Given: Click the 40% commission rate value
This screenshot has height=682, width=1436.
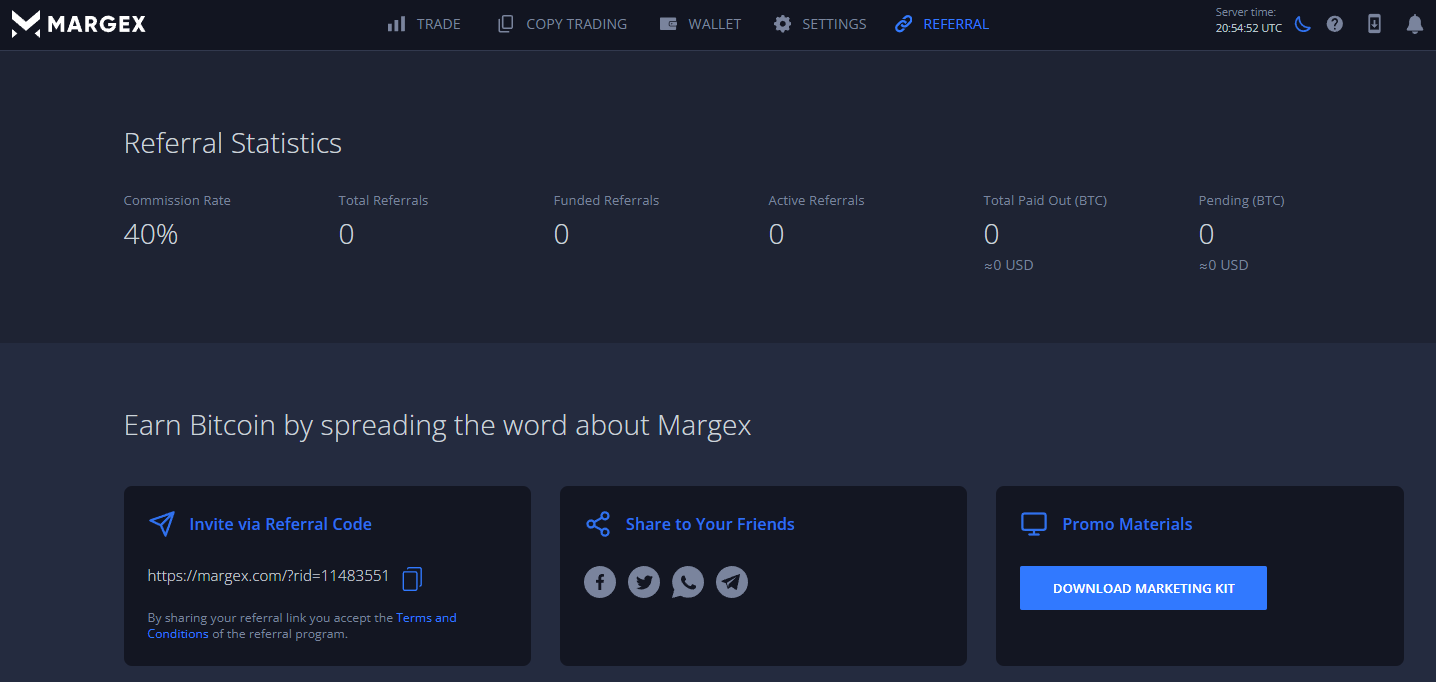Looking at the screenshot, I should click(151, 235).
